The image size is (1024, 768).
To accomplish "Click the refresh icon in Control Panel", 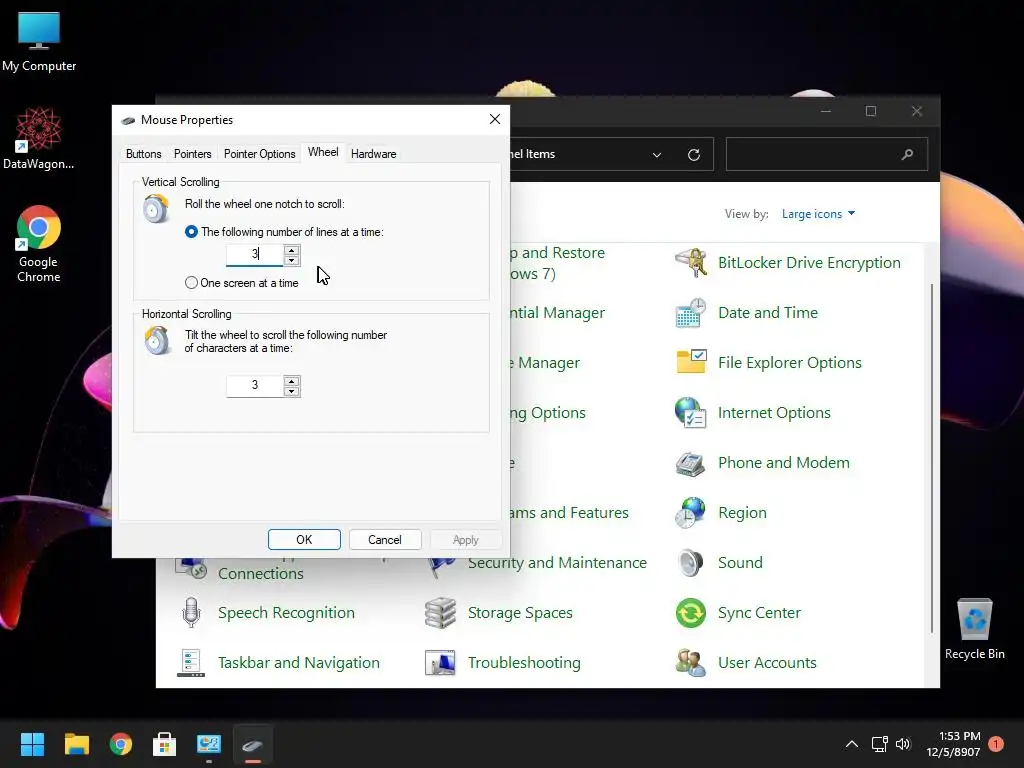I will point(694,155).
